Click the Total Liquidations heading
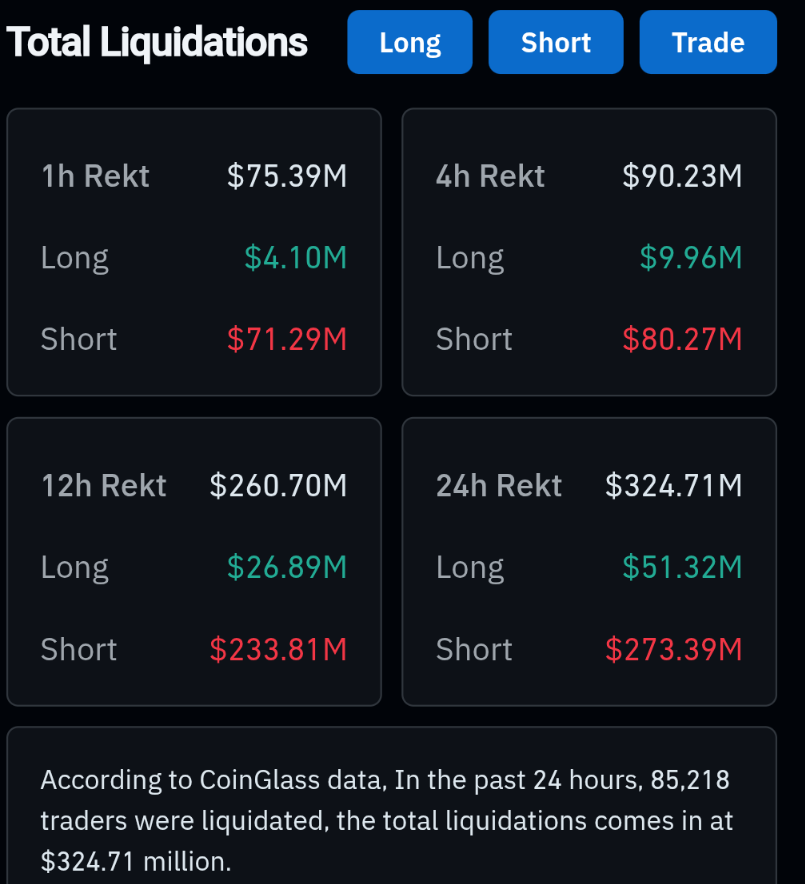The width and height of the screenshot is (805, 884). click(157, 43)
